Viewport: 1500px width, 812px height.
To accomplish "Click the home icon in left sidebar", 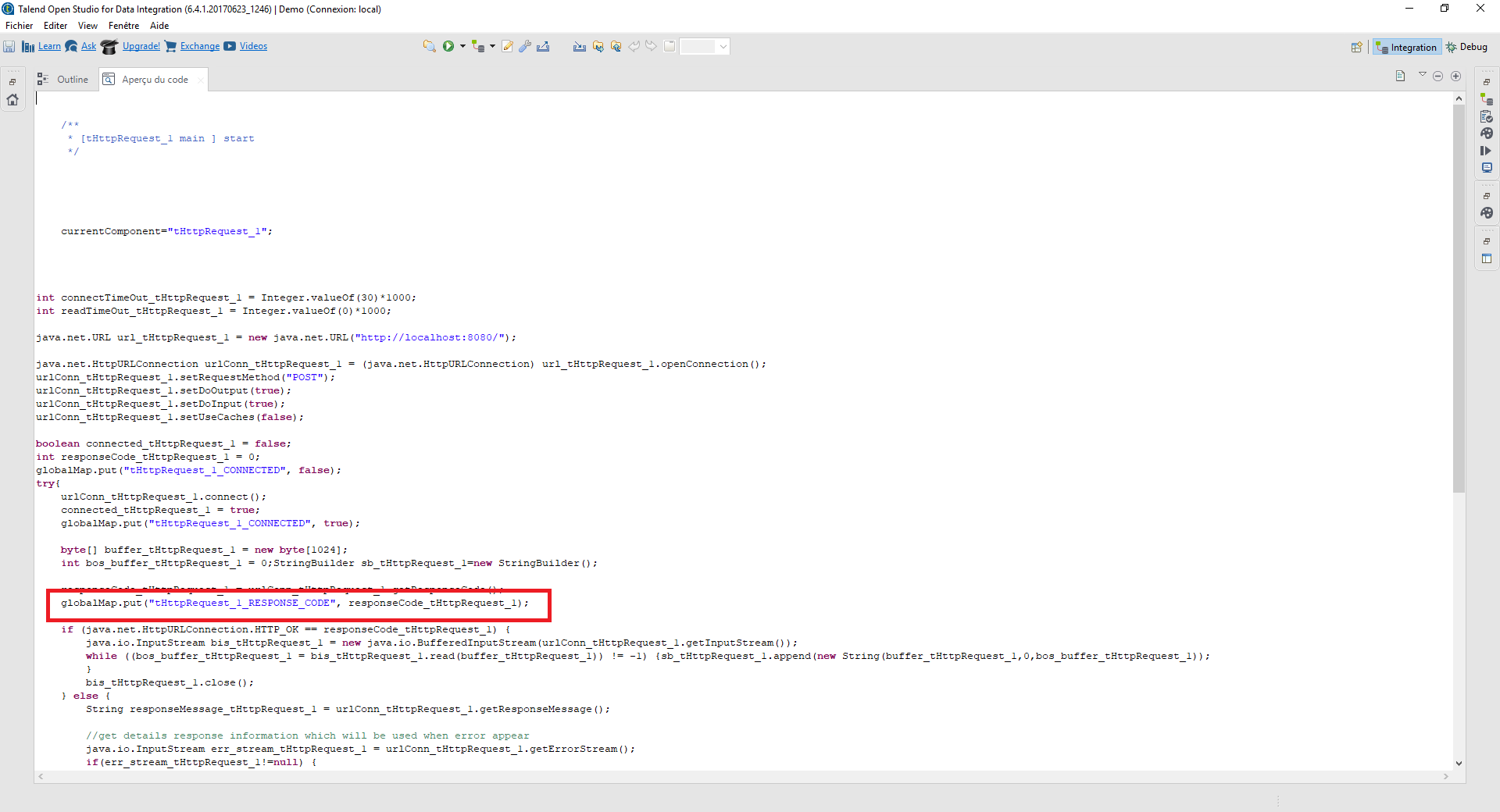I will point(12,99).
